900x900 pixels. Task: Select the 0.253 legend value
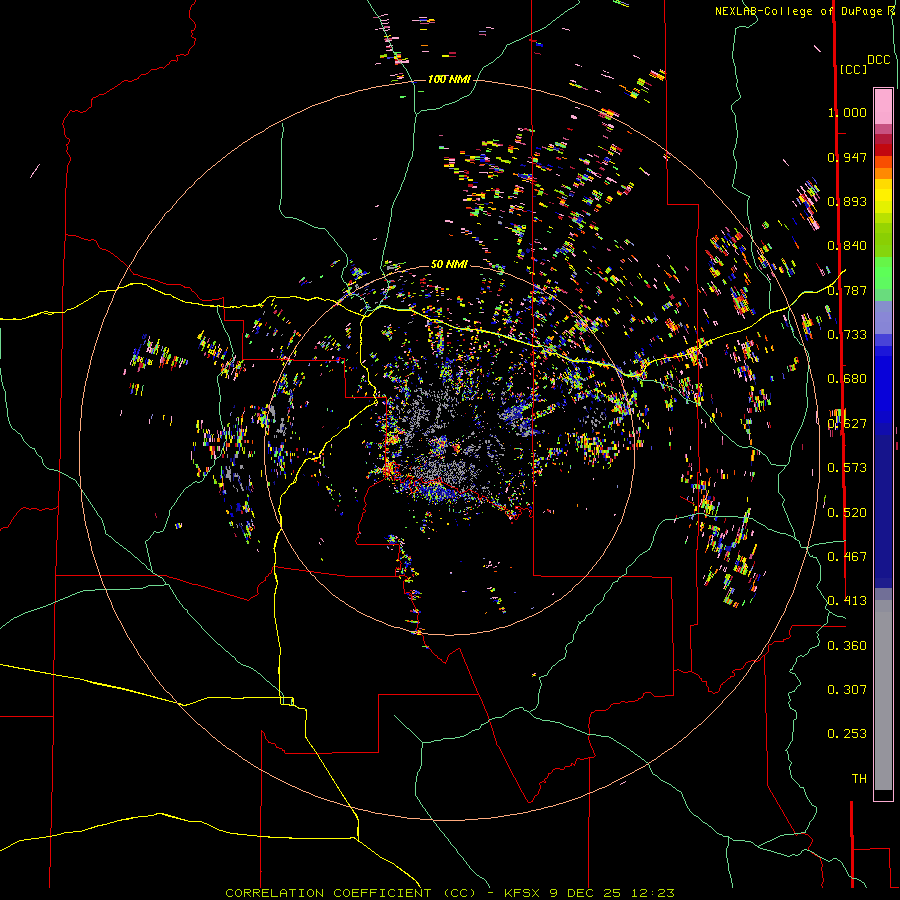click(x=847, y=734)
